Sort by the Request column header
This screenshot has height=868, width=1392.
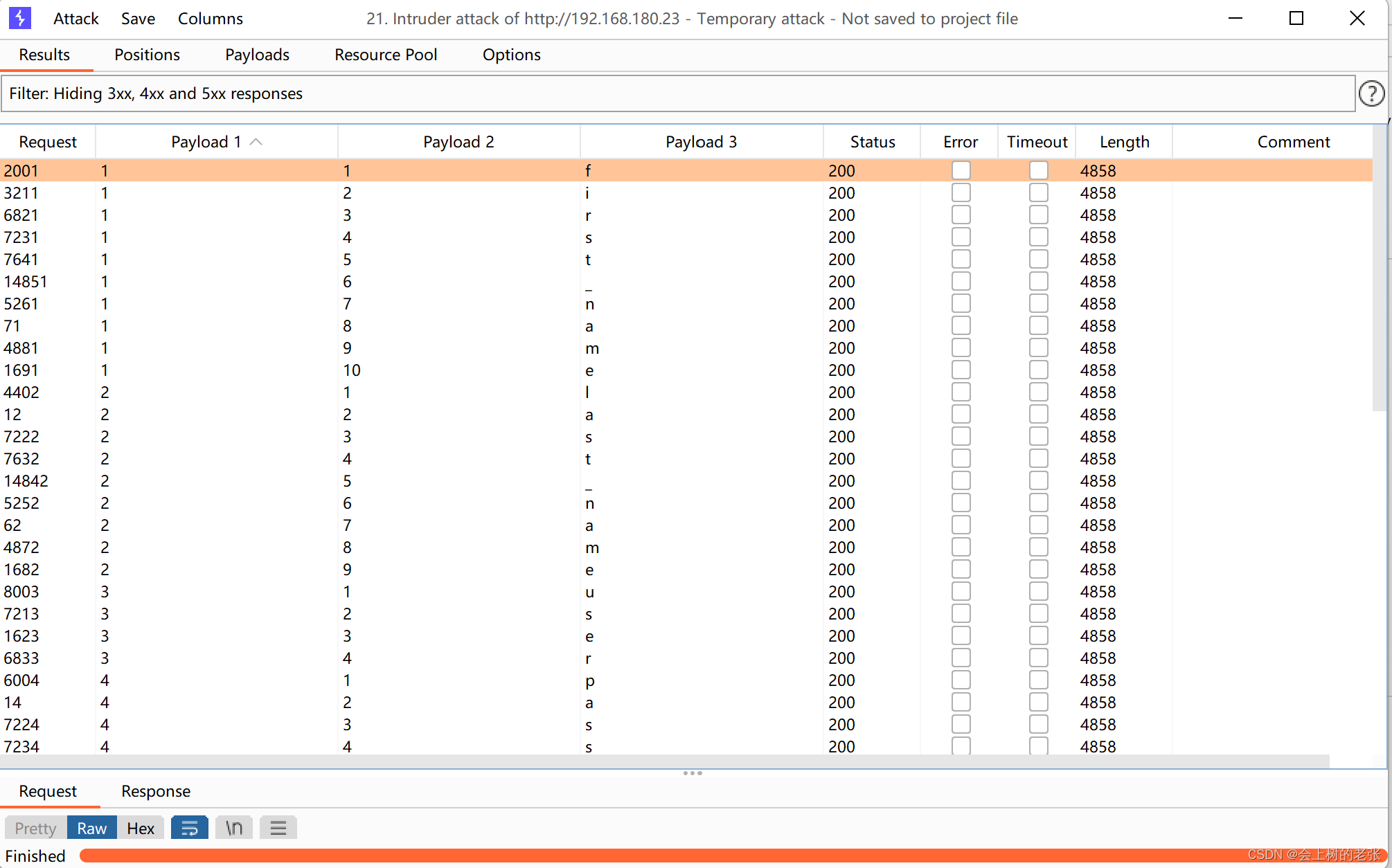[x=48, y=142]
